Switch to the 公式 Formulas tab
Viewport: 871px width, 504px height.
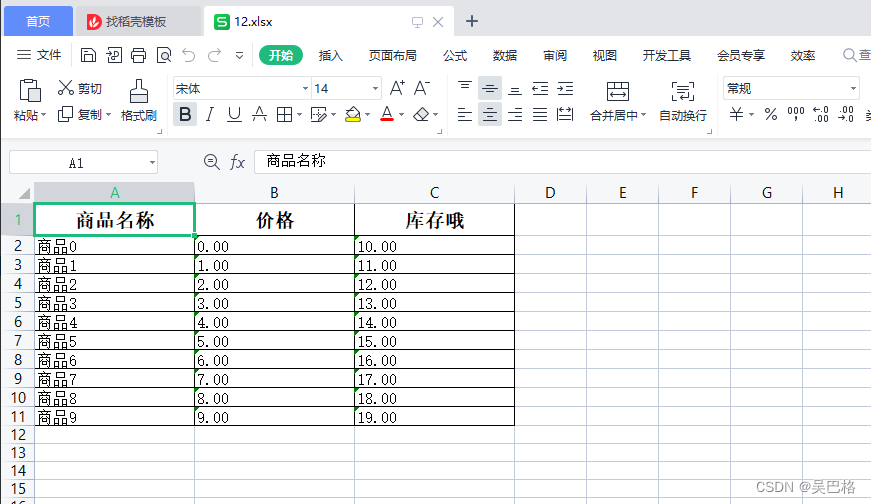pos(455,56)
